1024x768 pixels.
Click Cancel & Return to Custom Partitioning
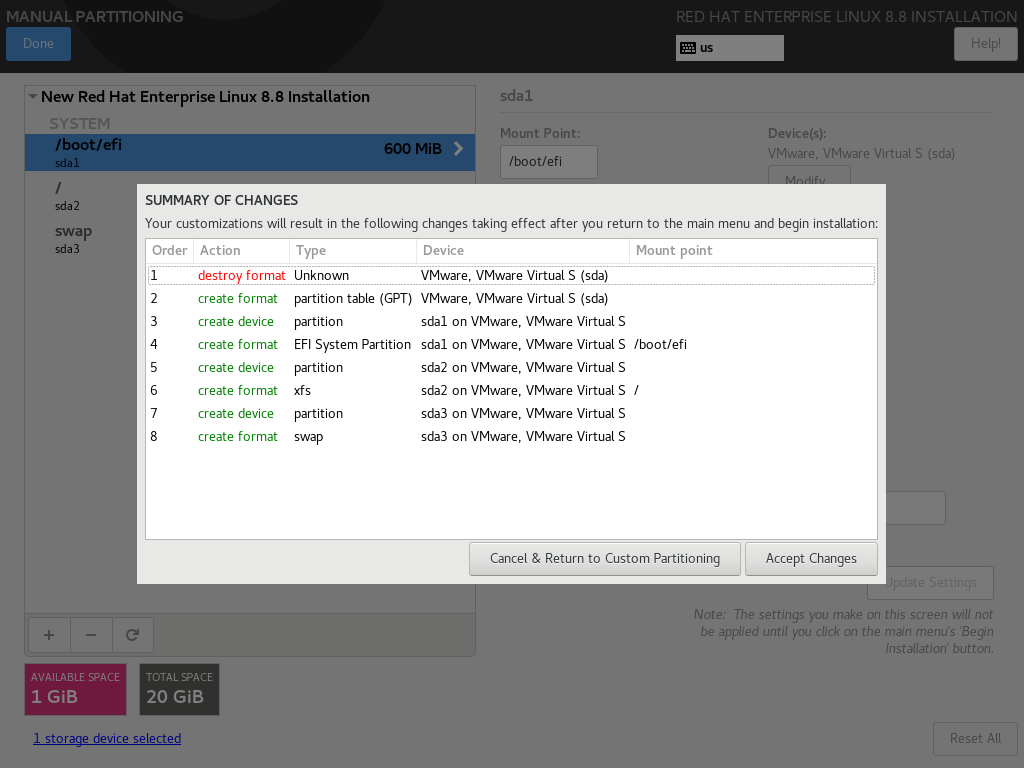pos(605,559)
